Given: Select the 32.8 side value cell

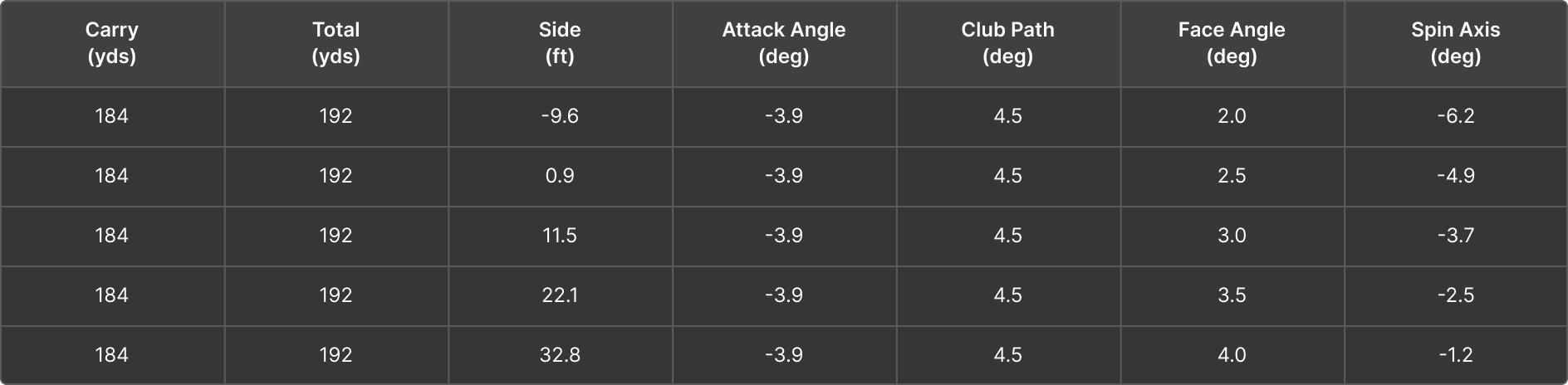Looking at the screenshot, I should [x=560, y=355].
